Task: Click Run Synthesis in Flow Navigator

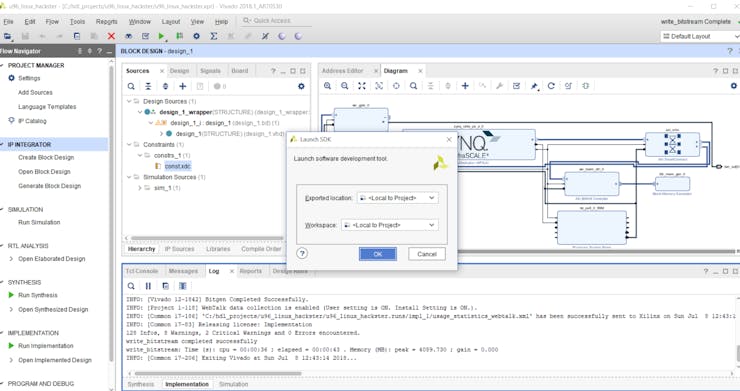Action: tap(38, 295)
